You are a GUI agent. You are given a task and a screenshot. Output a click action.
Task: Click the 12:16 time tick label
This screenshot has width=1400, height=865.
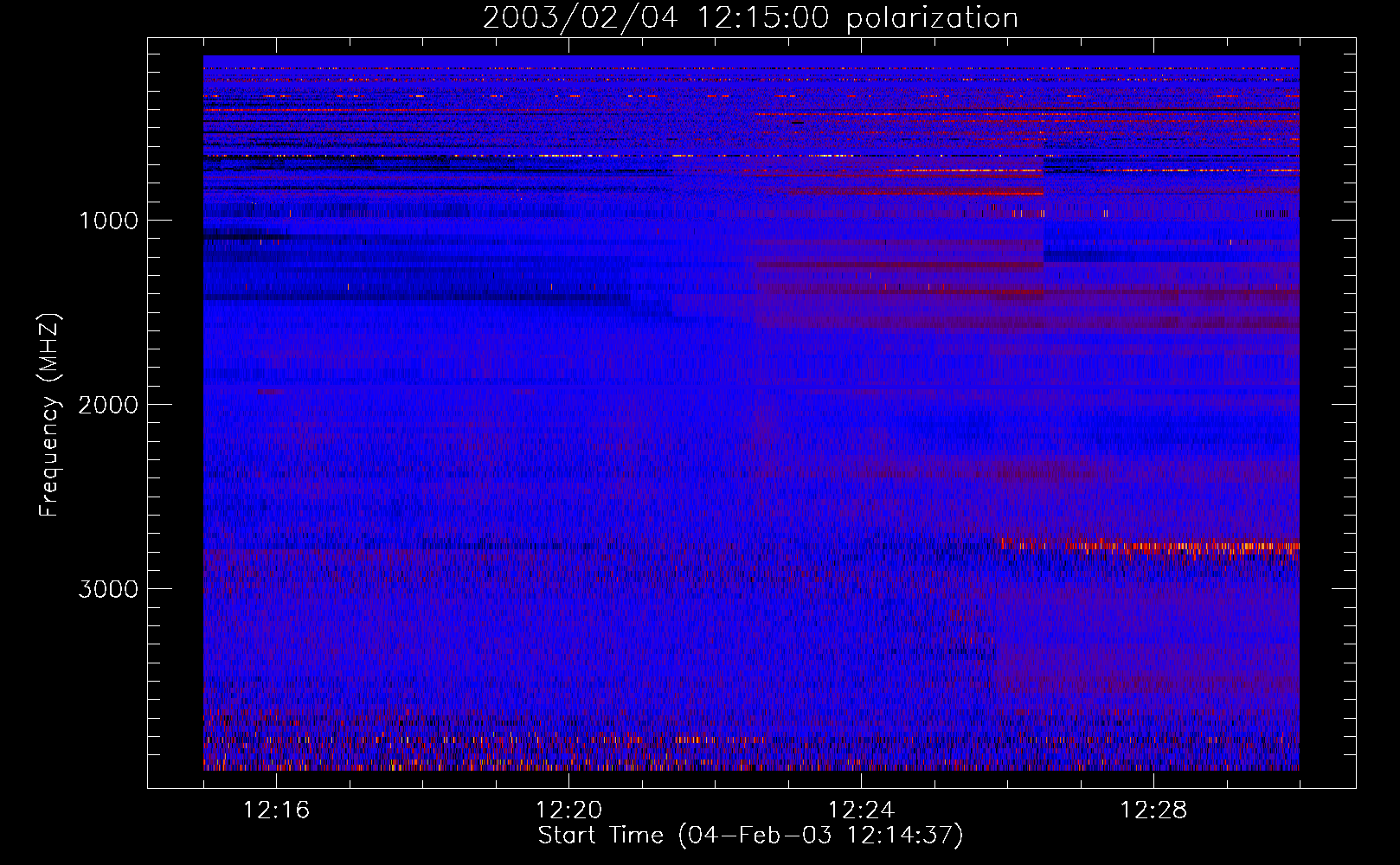276,810
